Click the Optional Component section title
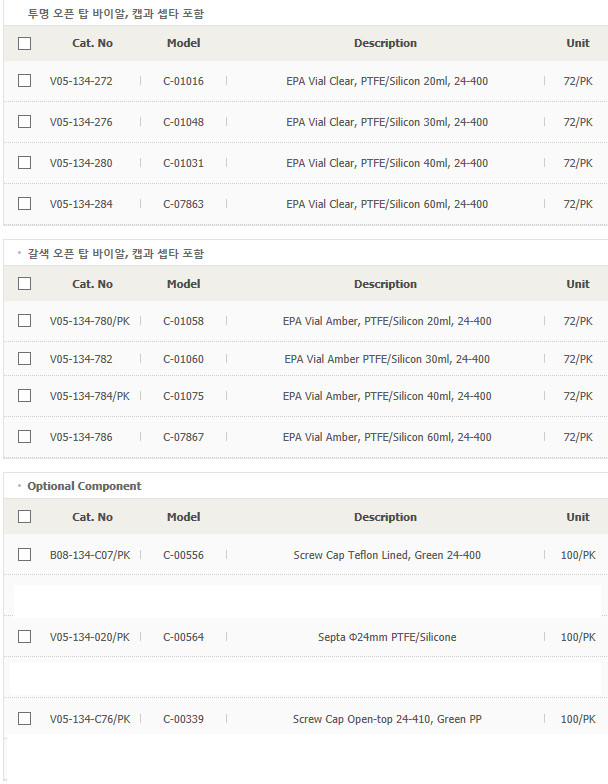The width and height of the screenshot is (608, 784). (x=84, y=486)
